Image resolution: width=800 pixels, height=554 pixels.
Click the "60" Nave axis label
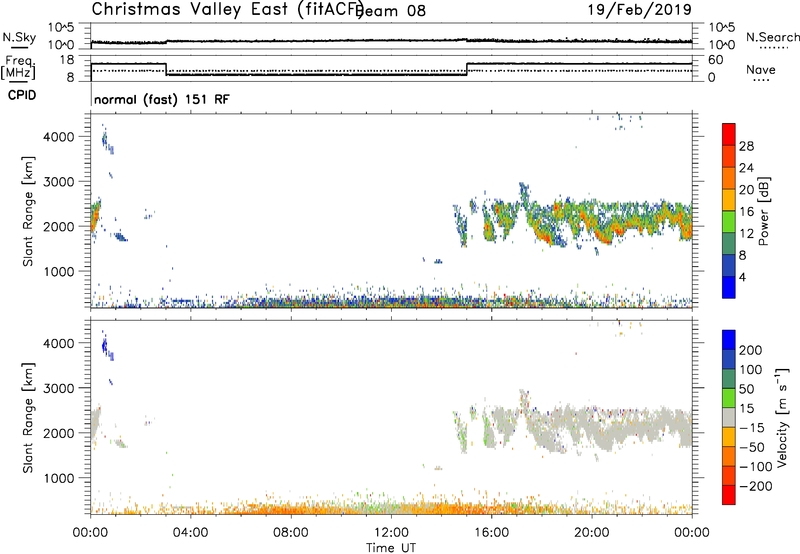pyautogui.click(x=716, y=60)
